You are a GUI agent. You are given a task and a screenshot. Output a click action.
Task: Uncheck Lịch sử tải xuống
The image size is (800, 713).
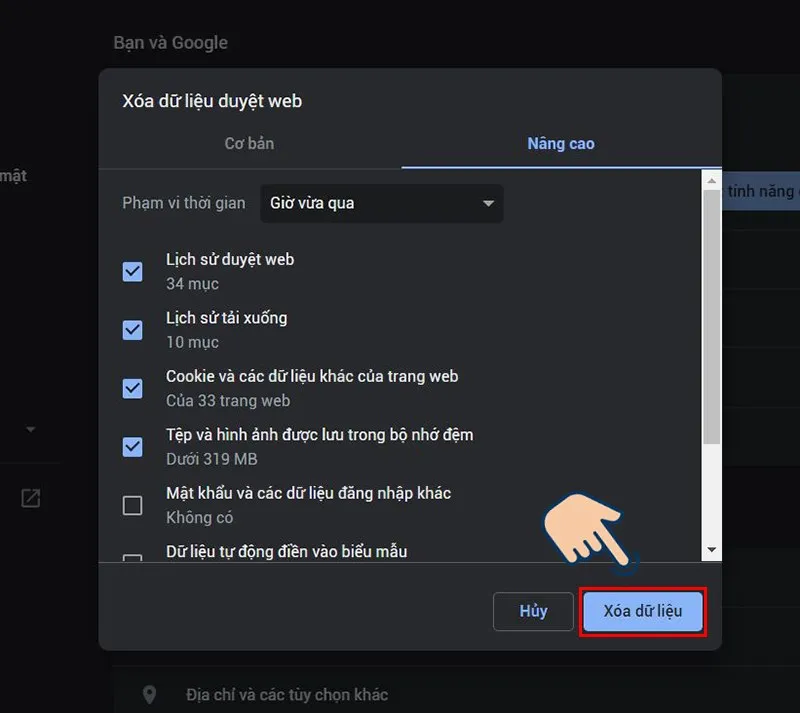(x=132, y=330)
